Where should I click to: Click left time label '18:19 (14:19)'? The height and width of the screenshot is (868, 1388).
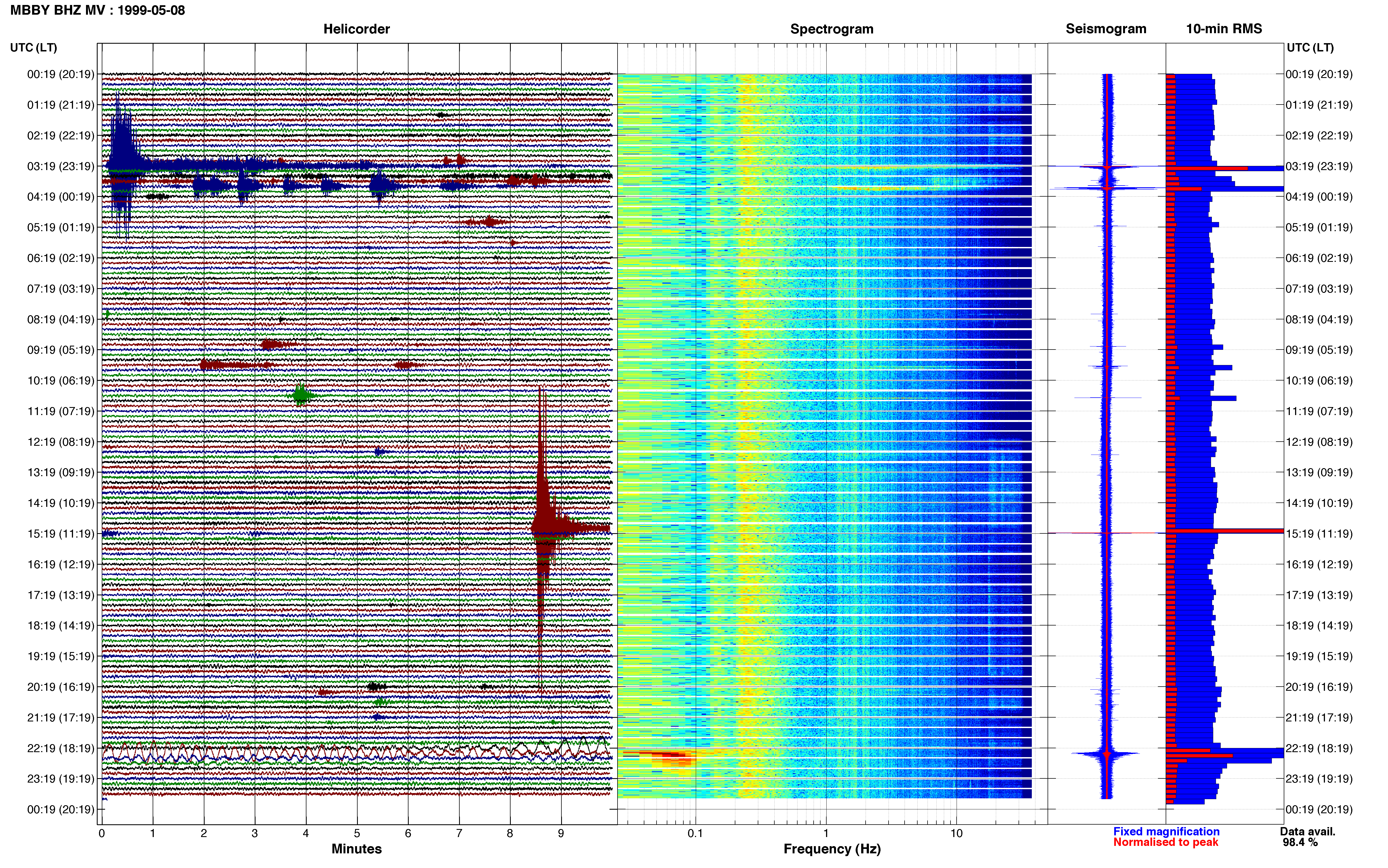pos(61,626)
